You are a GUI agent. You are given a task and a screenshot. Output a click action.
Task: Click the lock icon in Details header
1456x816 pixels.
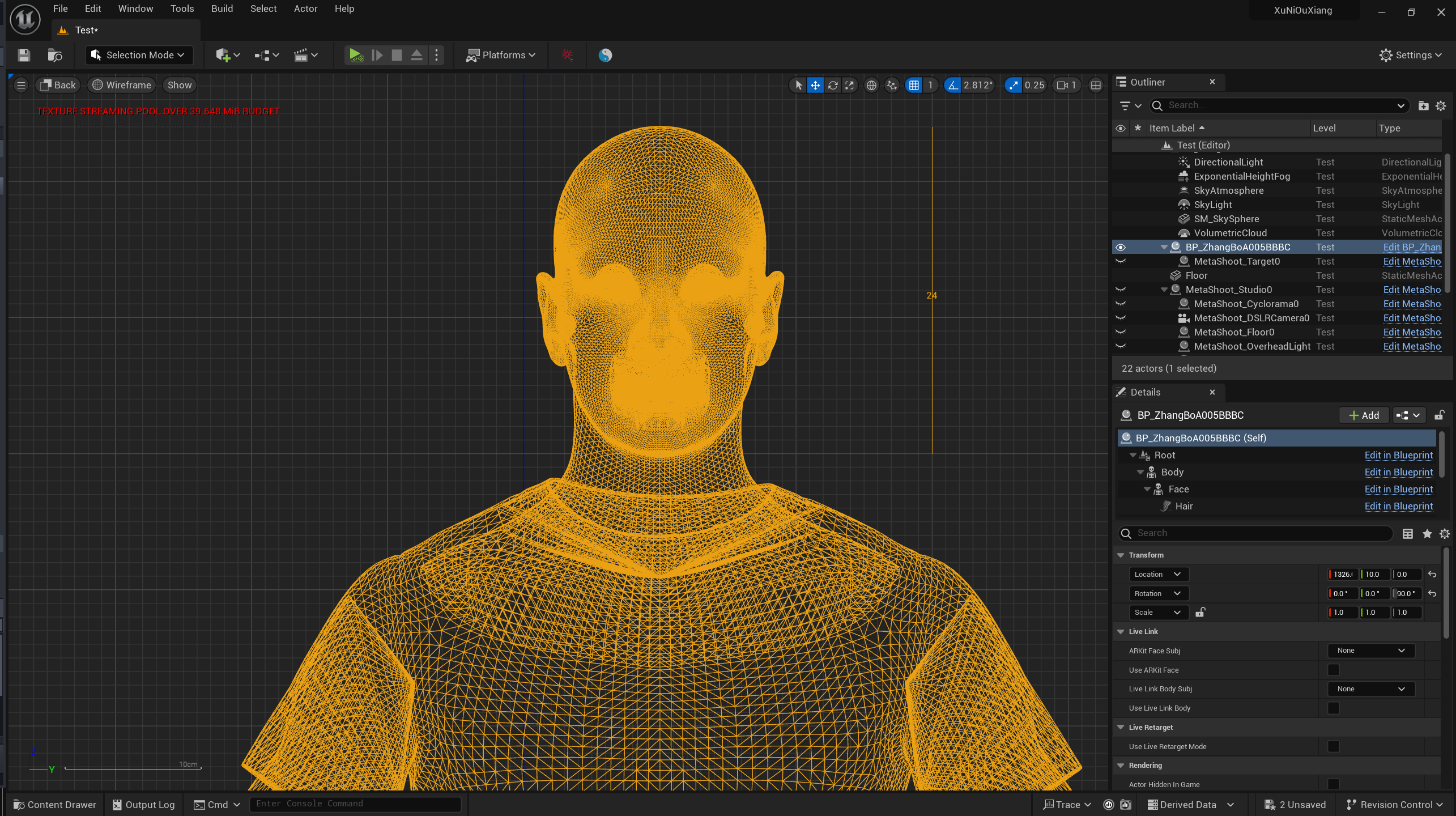1439,415
